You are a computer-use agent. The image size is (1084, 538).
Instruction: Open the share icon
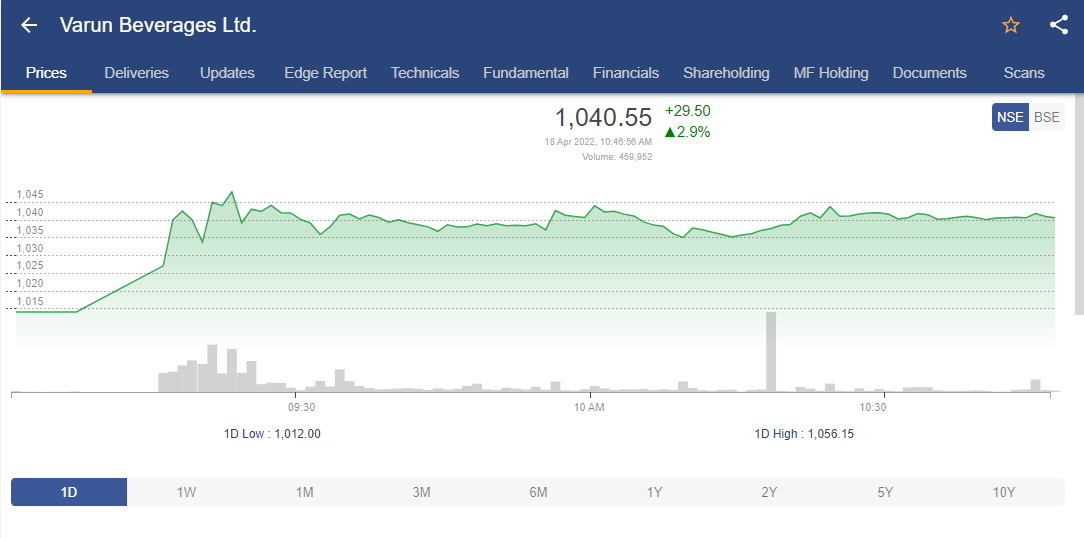coord(1058,26)
